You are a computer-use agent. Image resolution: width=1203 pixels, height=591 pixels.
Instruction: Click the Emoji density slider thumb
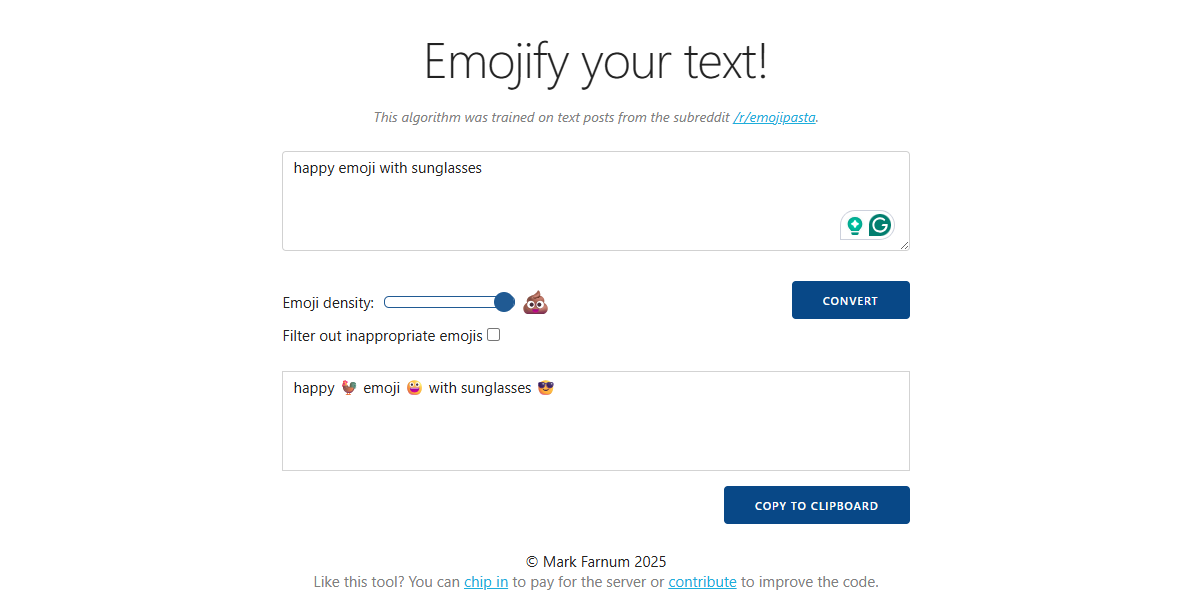click(x=504, y=301)
